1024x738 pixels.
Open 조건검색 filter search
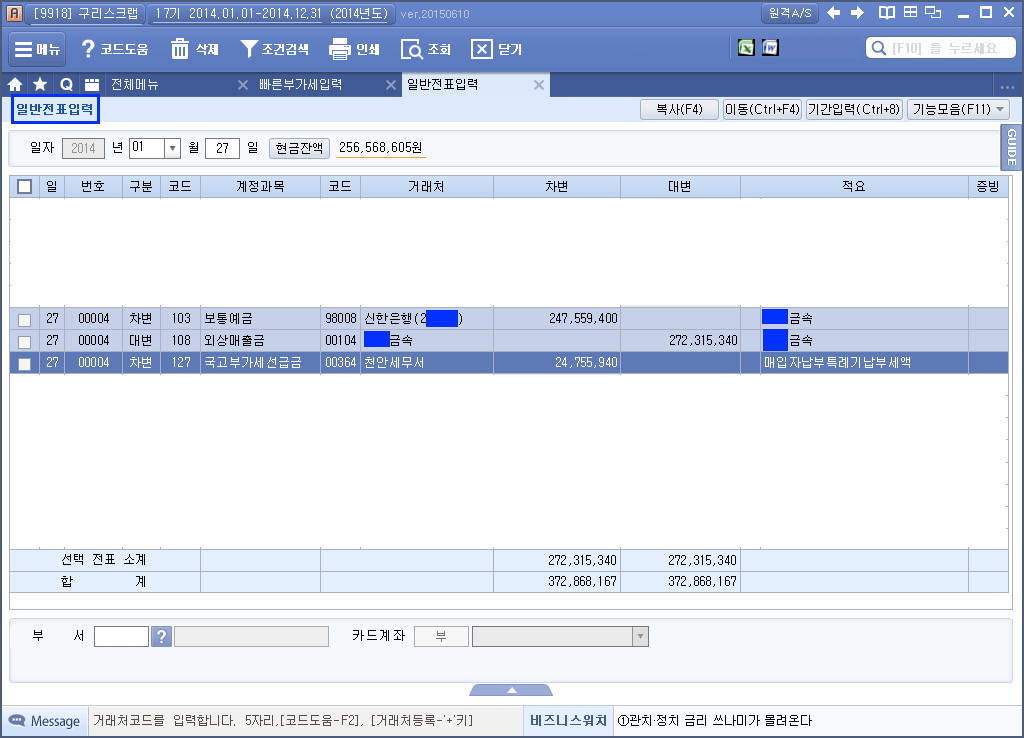pyautogui.click(x=274, y=49)
